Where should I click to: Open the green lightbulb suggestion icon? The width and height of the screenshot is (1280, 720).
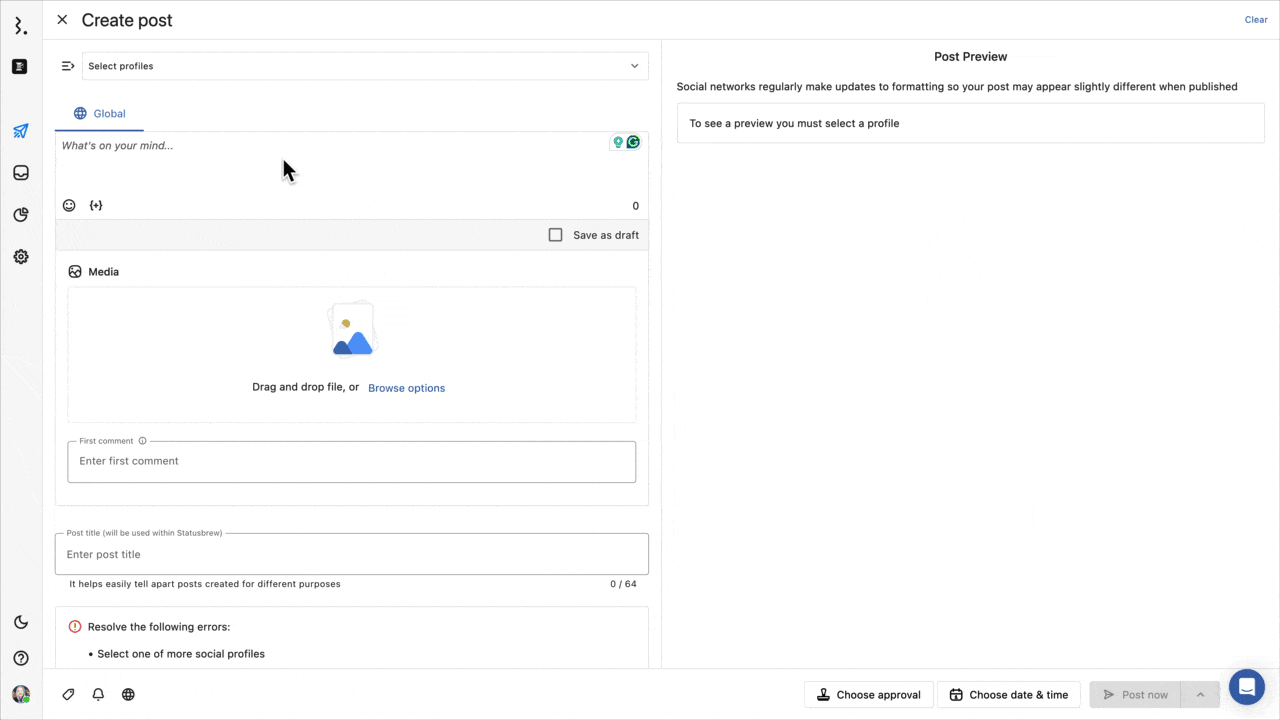coord(618,143)
